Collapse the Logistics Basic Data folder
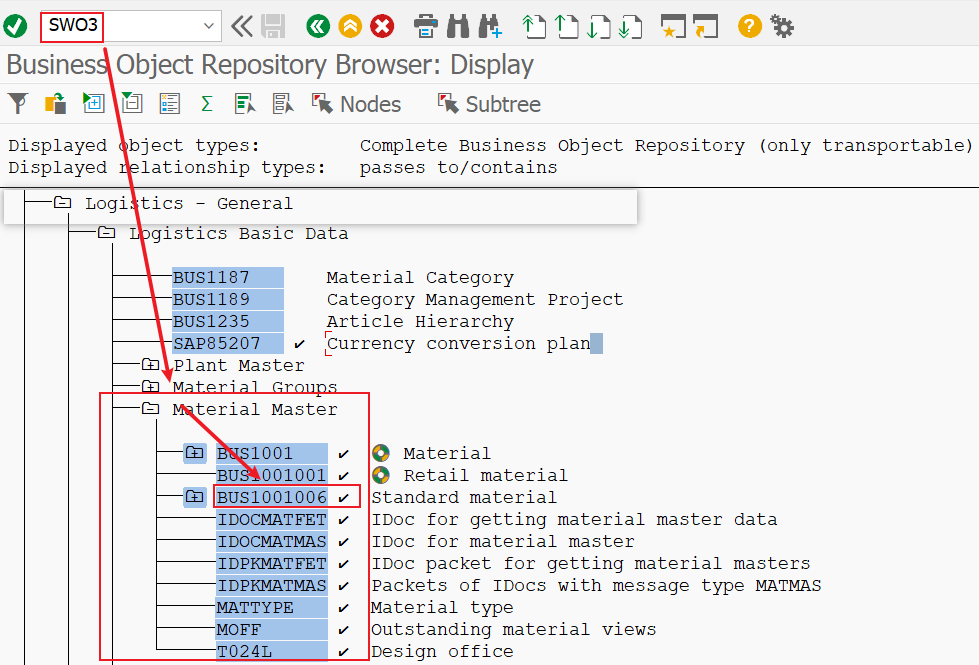This screenshot has width=979, height=665. pyautogui.click(x=106, y=232)
